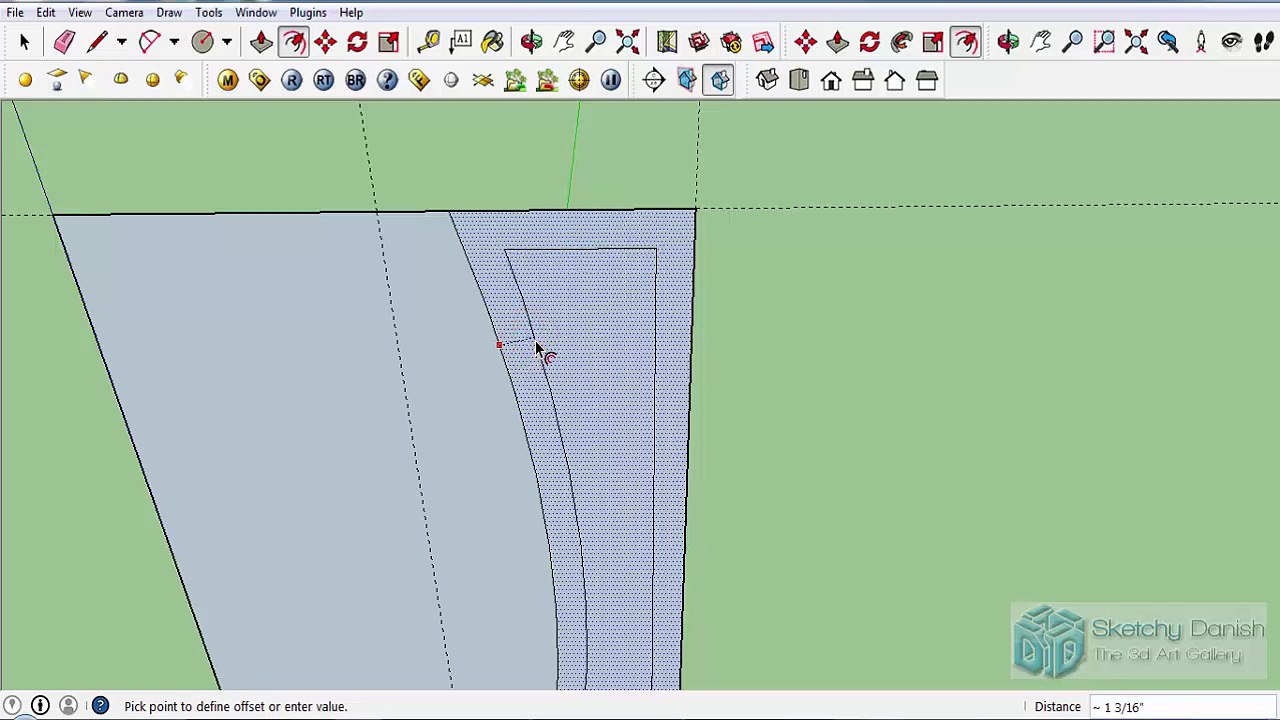Viewport: 1280px width, 720px height.
Task: Pick the Paint Bucket tool
Action: 493,42
